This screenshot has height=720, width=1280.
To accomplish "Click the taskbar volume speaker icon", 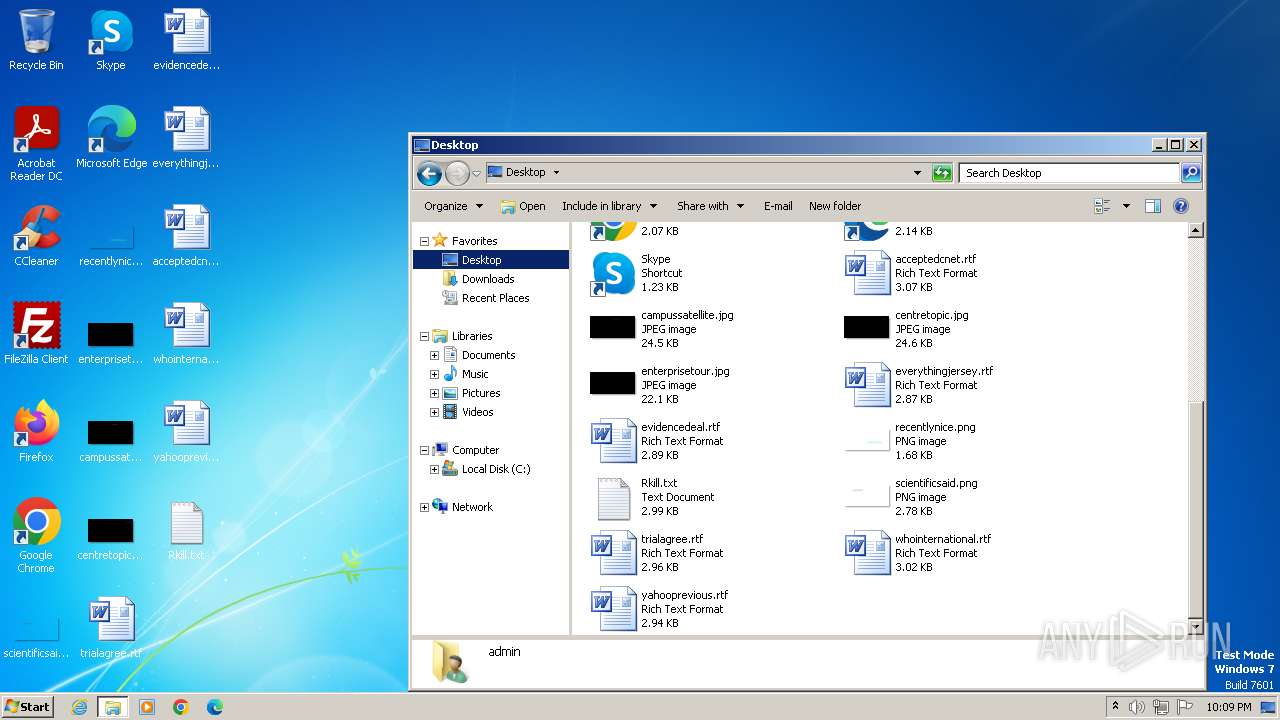I will click(1137, 707).
